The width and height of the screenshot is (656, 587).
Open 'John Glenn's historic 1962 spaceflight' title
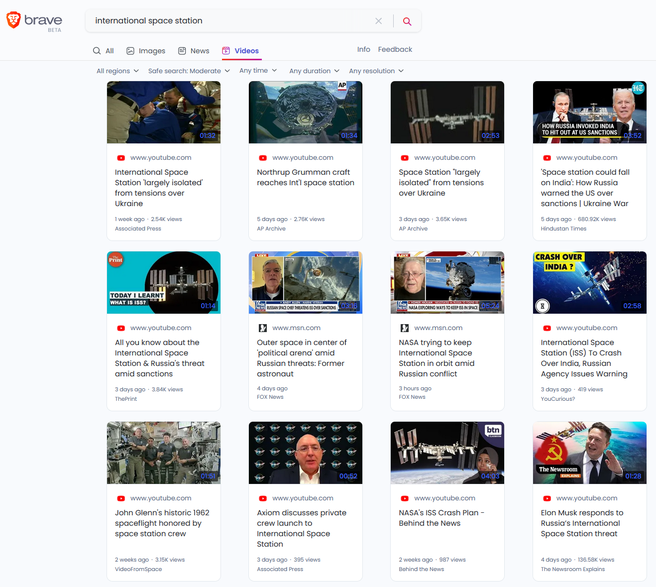click(162, 523)
